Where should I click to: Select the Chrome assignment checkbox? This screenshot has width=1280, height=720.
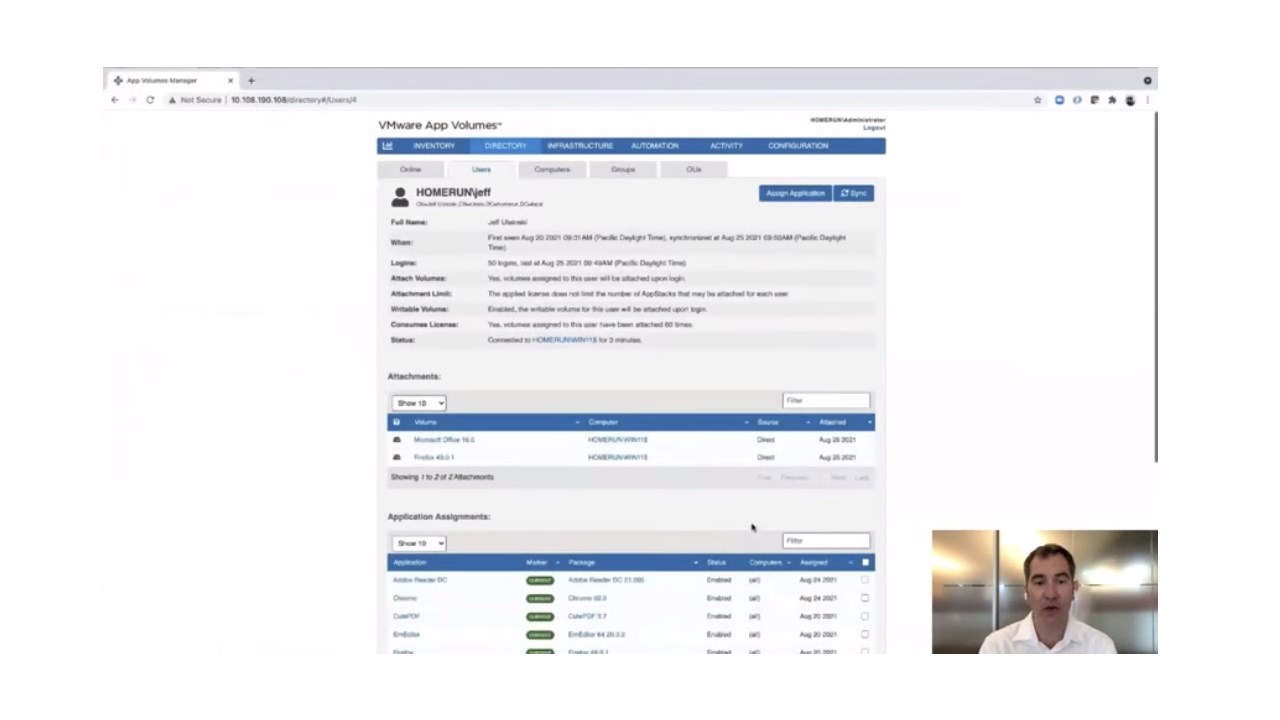(865, 598)
